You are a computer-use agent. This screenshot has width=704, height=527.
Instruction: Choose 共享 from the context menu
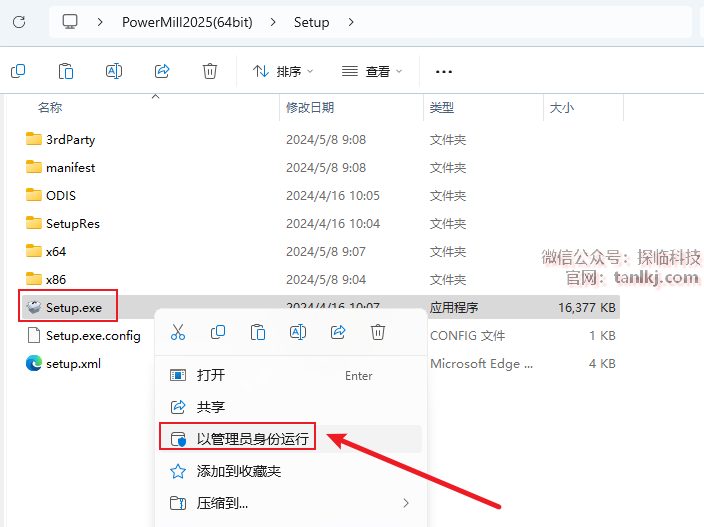[x=290, y=407]
